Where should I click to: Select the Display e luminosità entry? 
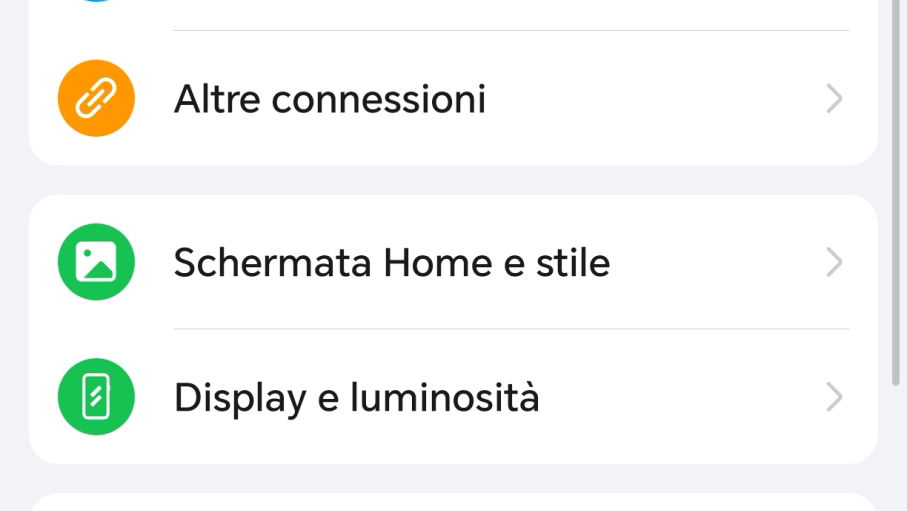pos(454,397)
